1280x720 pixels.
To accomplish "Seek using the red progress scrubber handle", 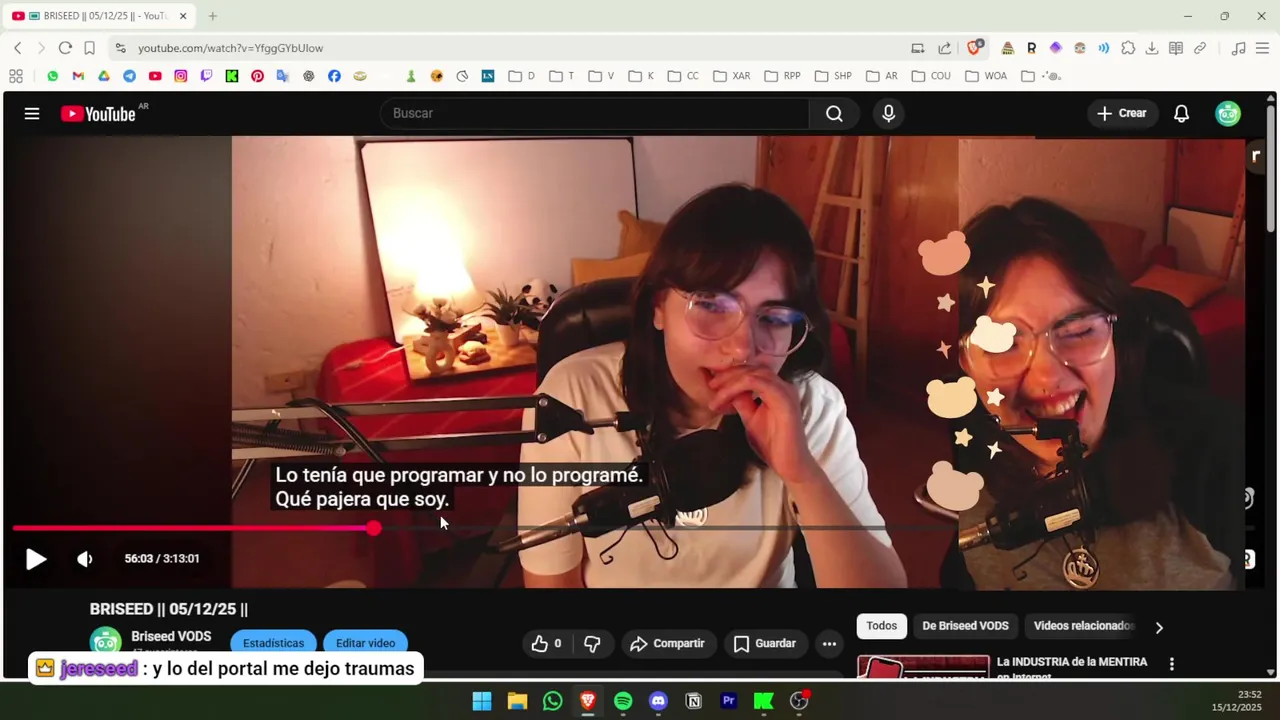I will tap(373, 528).
